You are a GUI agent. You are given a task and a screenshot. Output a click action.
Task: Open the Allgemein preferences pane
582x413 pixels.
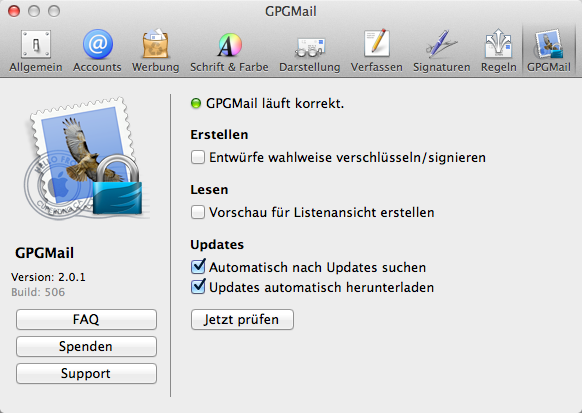(36, 51)
